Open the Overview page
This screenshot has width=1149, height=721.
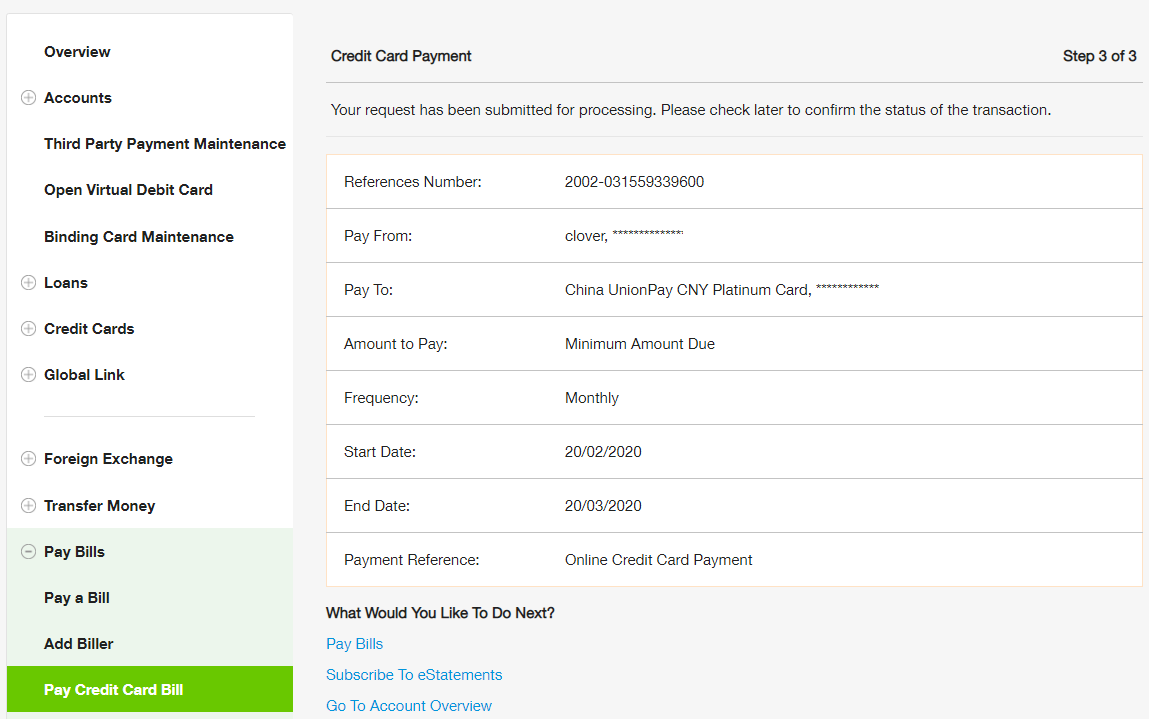point(78,51)
